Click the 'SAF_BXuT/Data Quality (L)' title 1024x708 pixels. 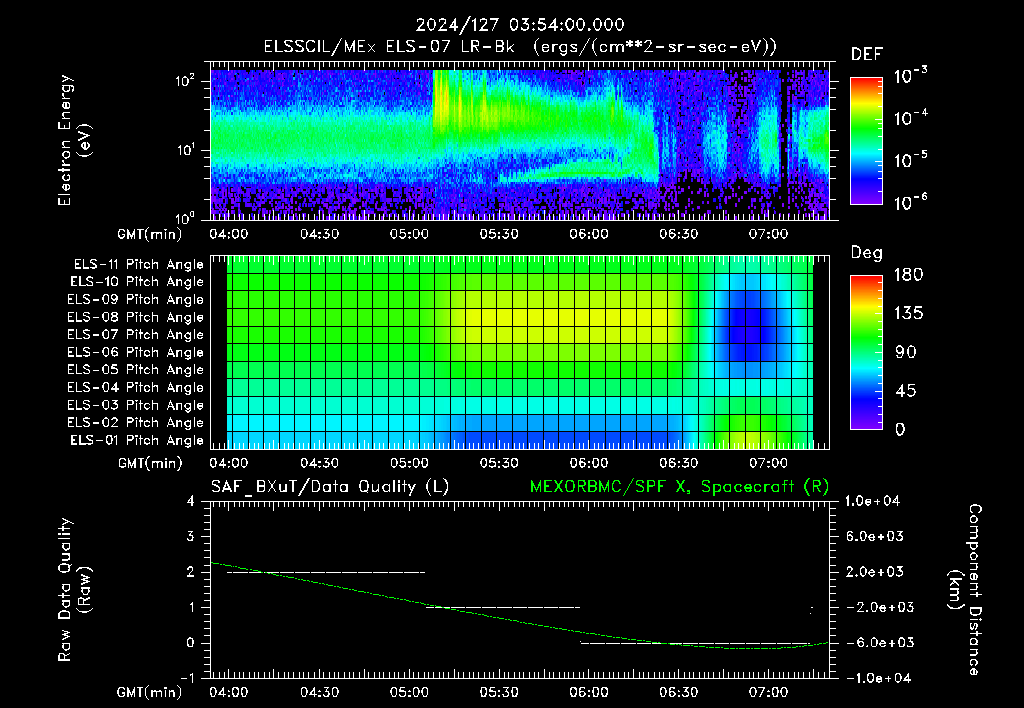(330, 487)
